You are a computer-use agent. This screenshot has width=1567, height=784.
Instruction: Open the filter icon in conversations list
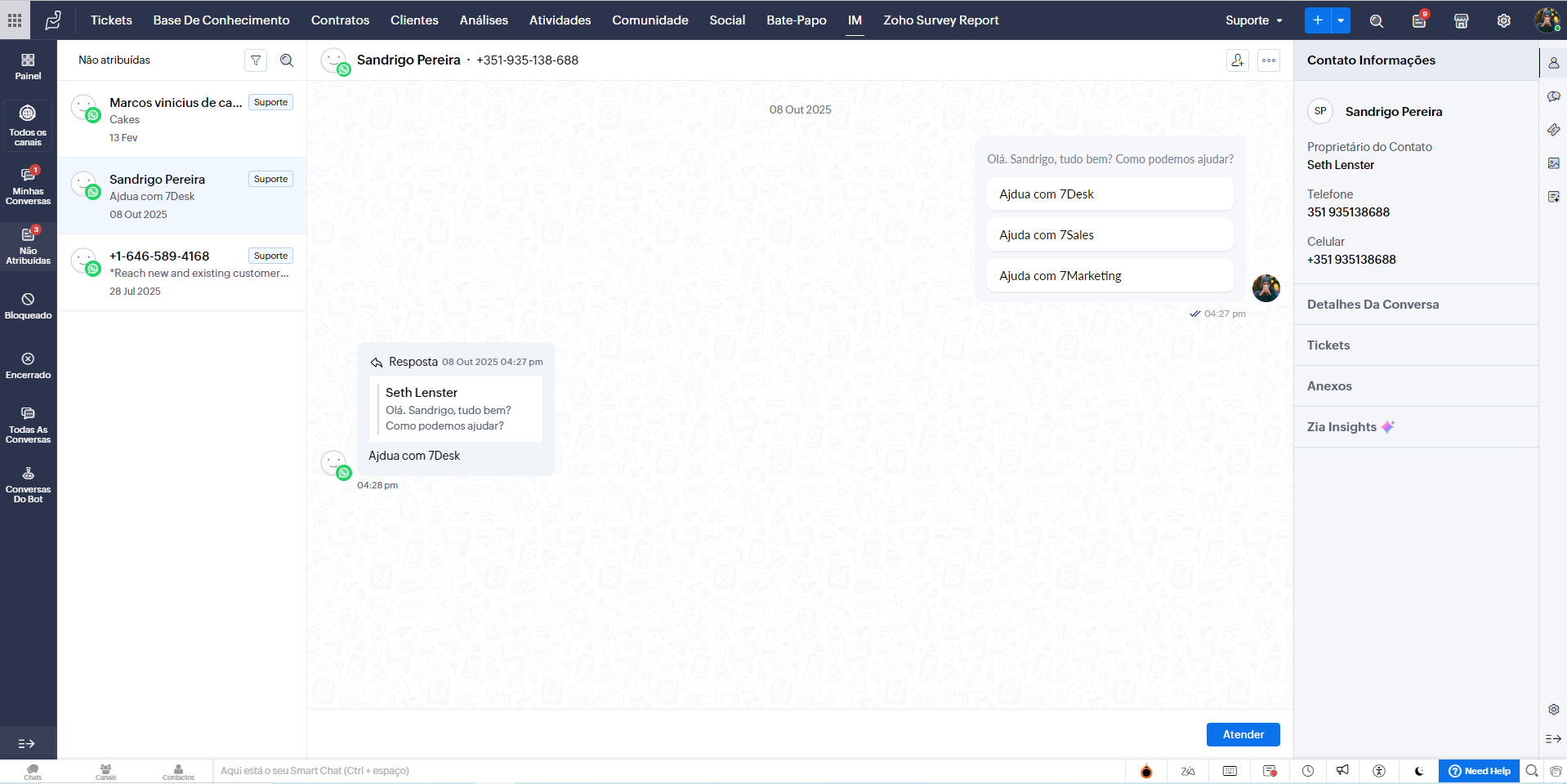tap(256, 60)
